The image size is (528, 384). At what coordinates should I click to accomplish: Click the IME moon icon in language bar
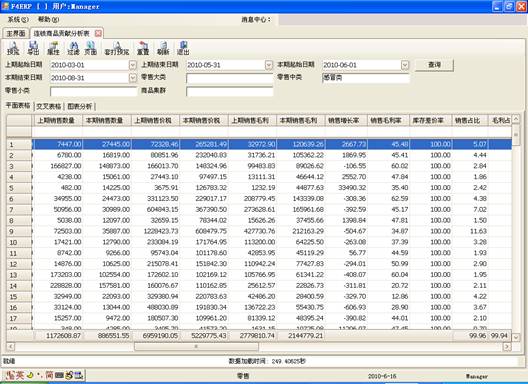(x=30, y=375)
